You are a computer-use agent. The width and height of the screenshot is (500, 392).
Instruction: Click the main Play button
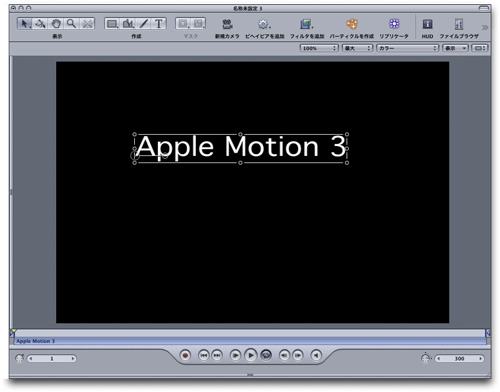[251, 355]
